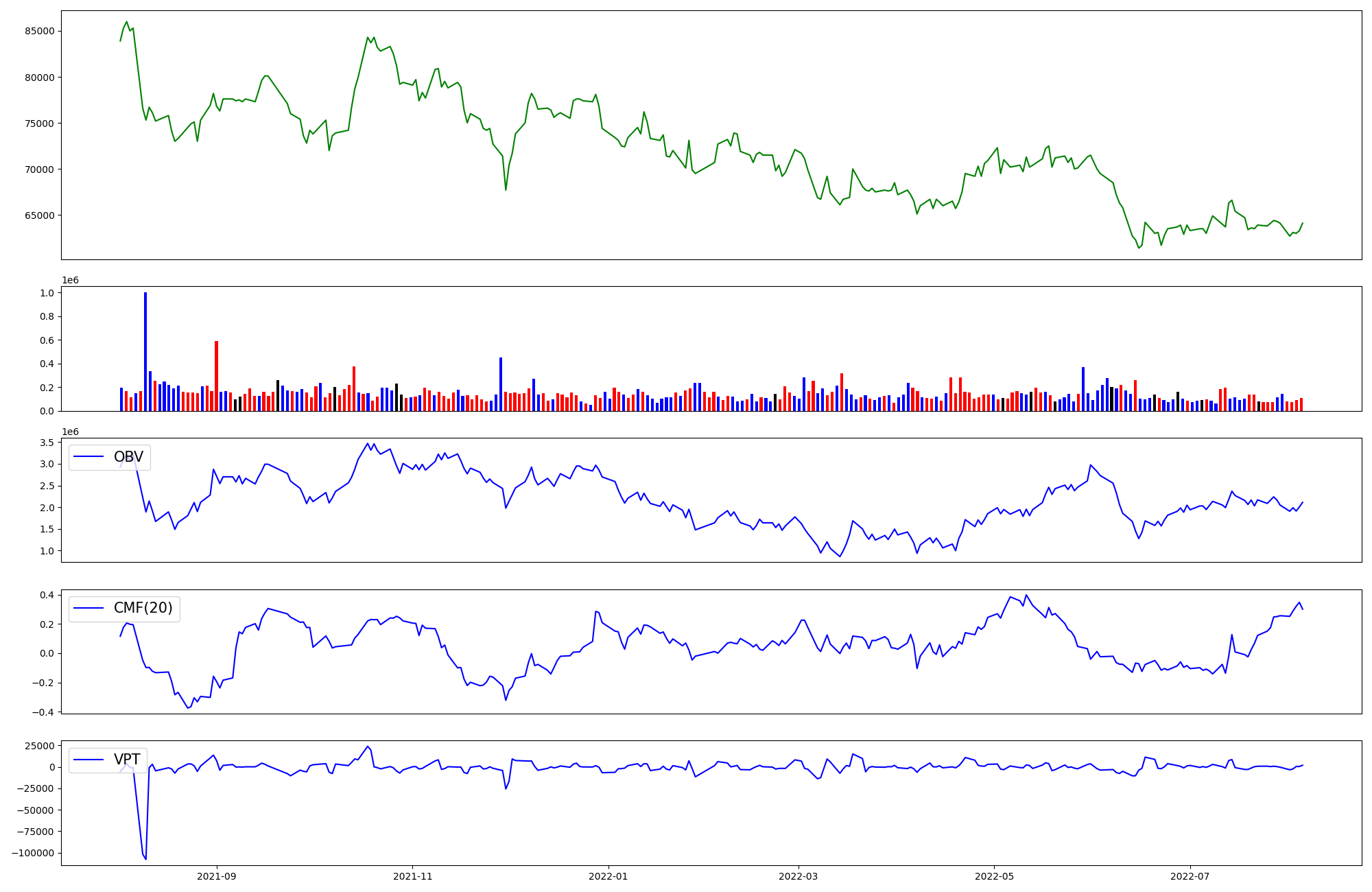Click the blue line sample in OBV legend

(88, 457)
